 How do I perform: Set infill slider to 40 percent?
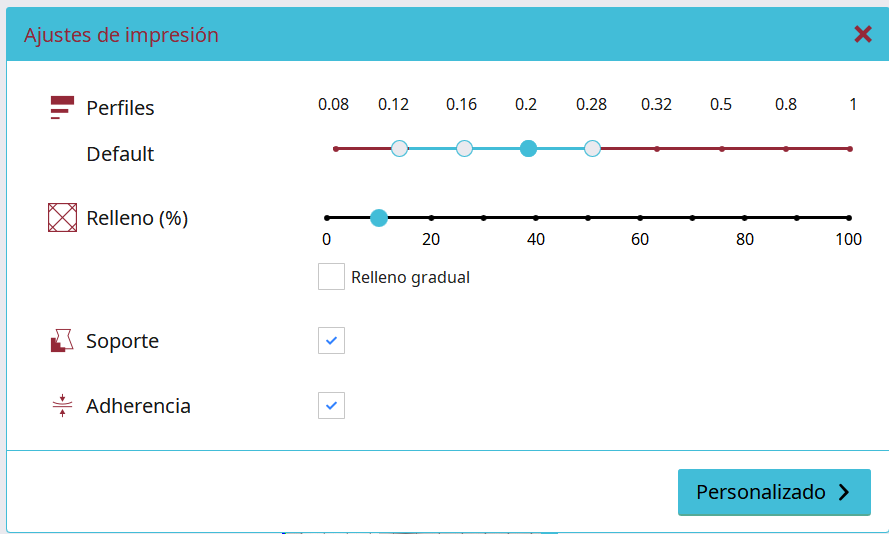click(x=536, y=217)
